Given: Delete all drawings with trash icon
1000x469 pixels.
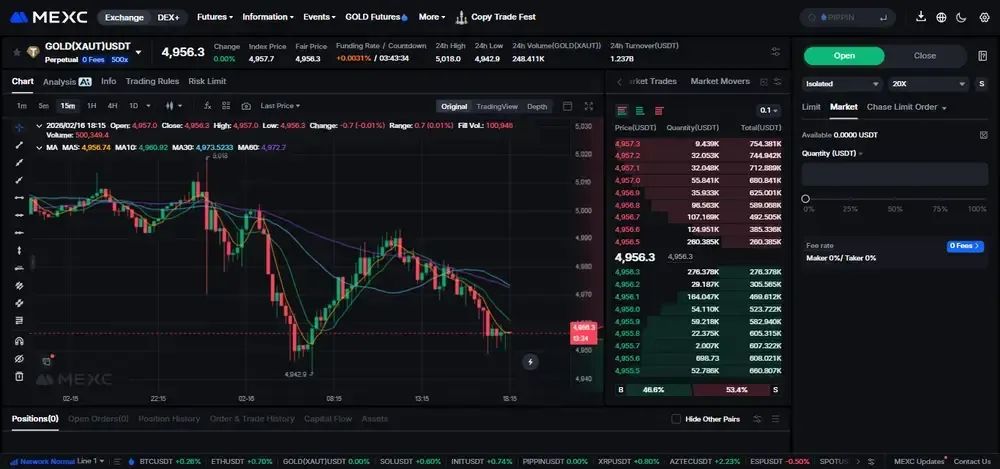Looking at the screenshot, I should [19, 376].
